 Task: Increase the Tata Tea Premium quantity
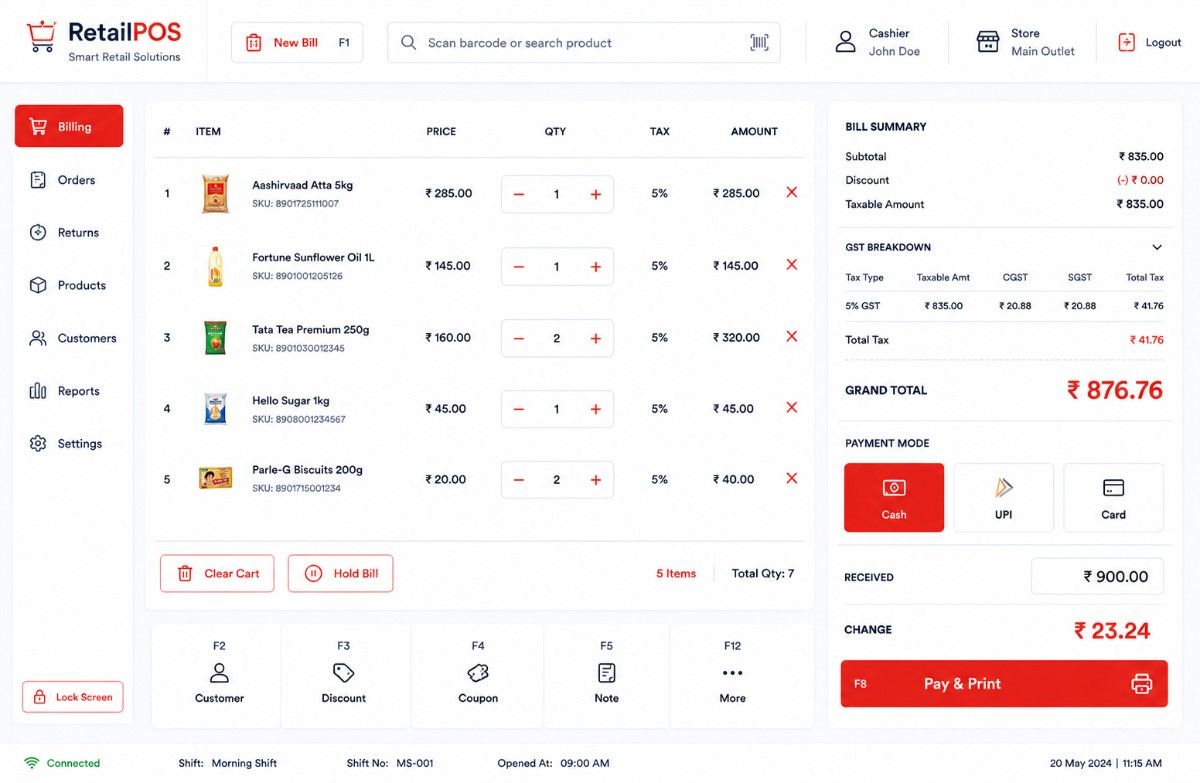595,339
